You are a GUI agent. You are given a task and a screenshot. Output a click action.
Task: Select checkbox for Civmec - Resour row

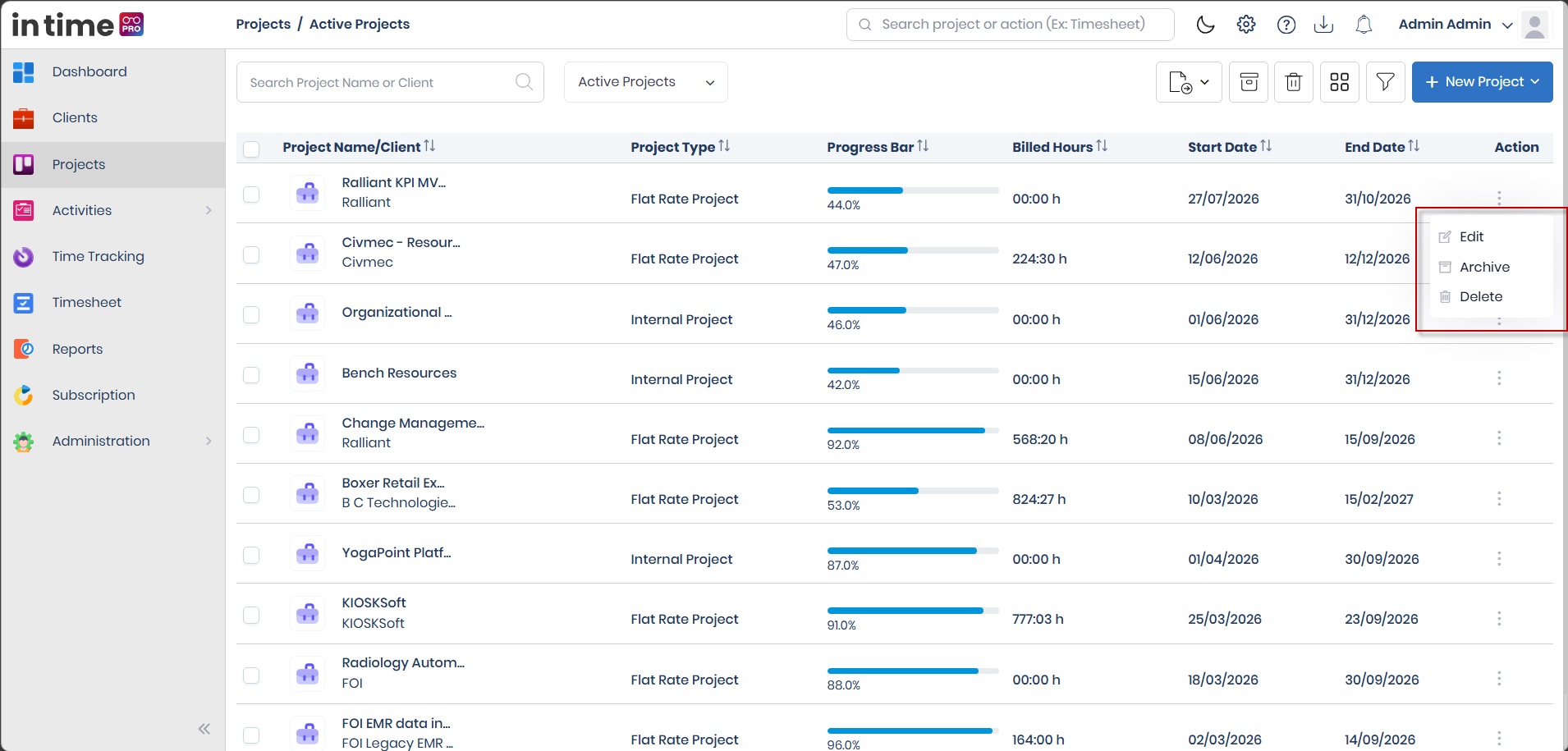[251, 255]
